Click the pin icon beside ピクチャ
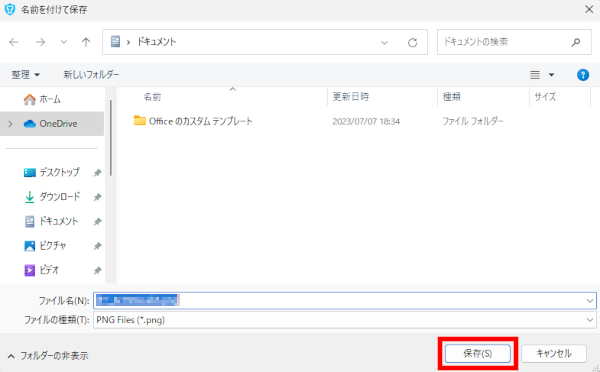The height and width of the screenshot is (372, 600). 97,246
